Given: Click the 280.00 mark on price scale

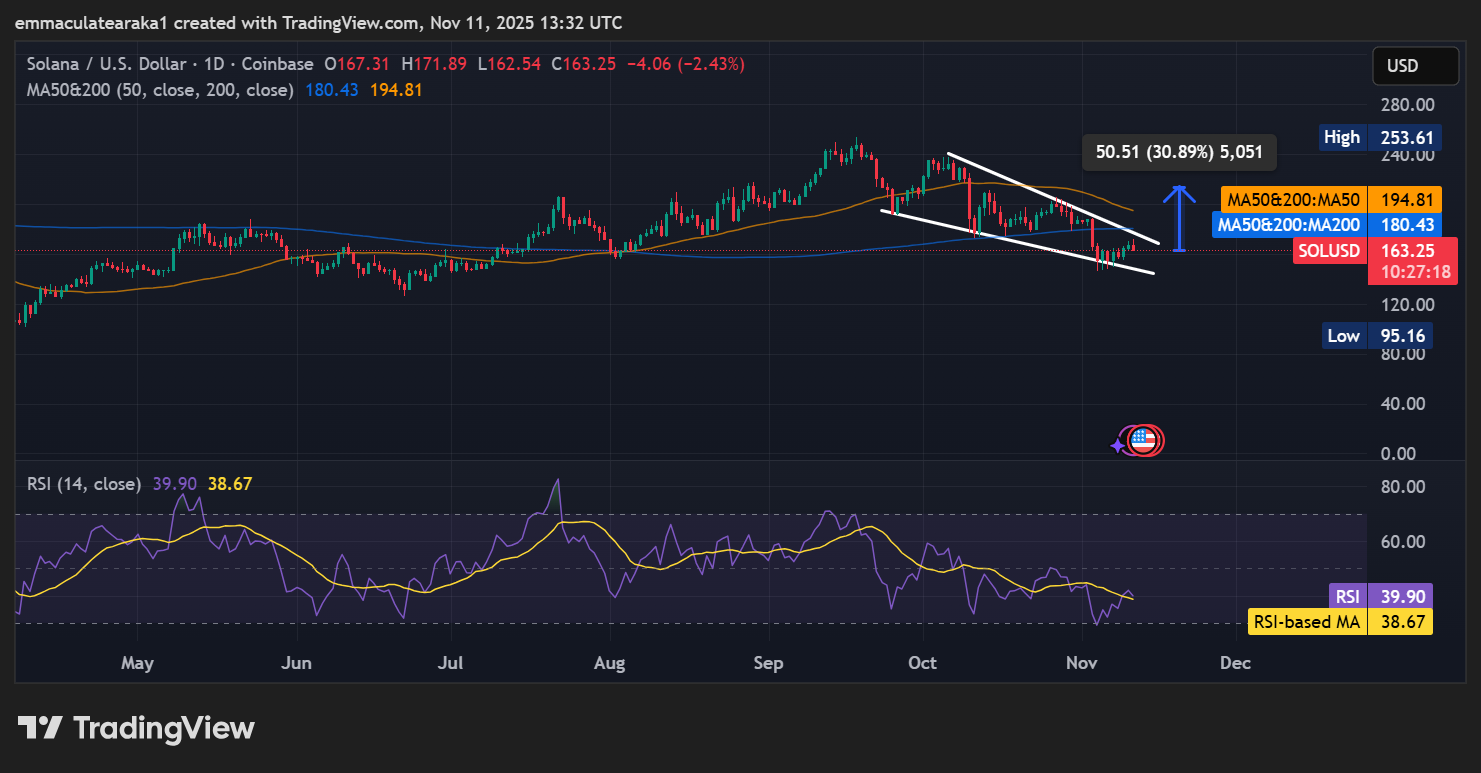Looking at the screenshot, I should pos(1405,105).
